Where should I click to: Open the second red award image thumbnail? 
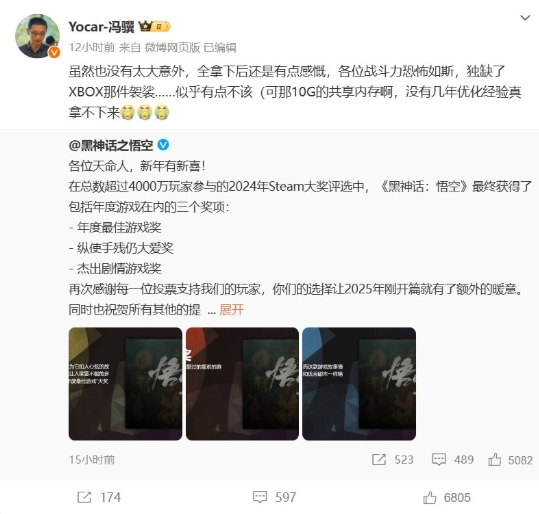242,383
